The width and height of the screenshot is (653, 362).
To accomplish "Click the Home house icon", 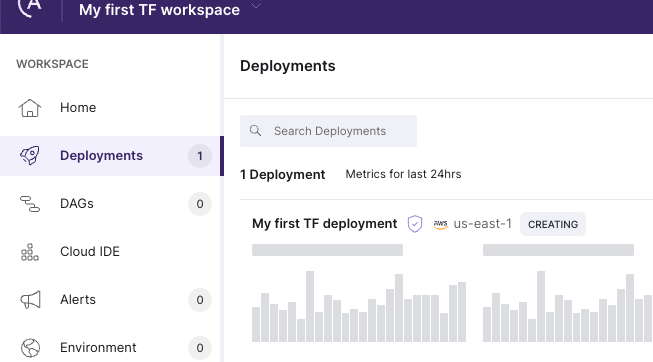I will tap(30, 108).
